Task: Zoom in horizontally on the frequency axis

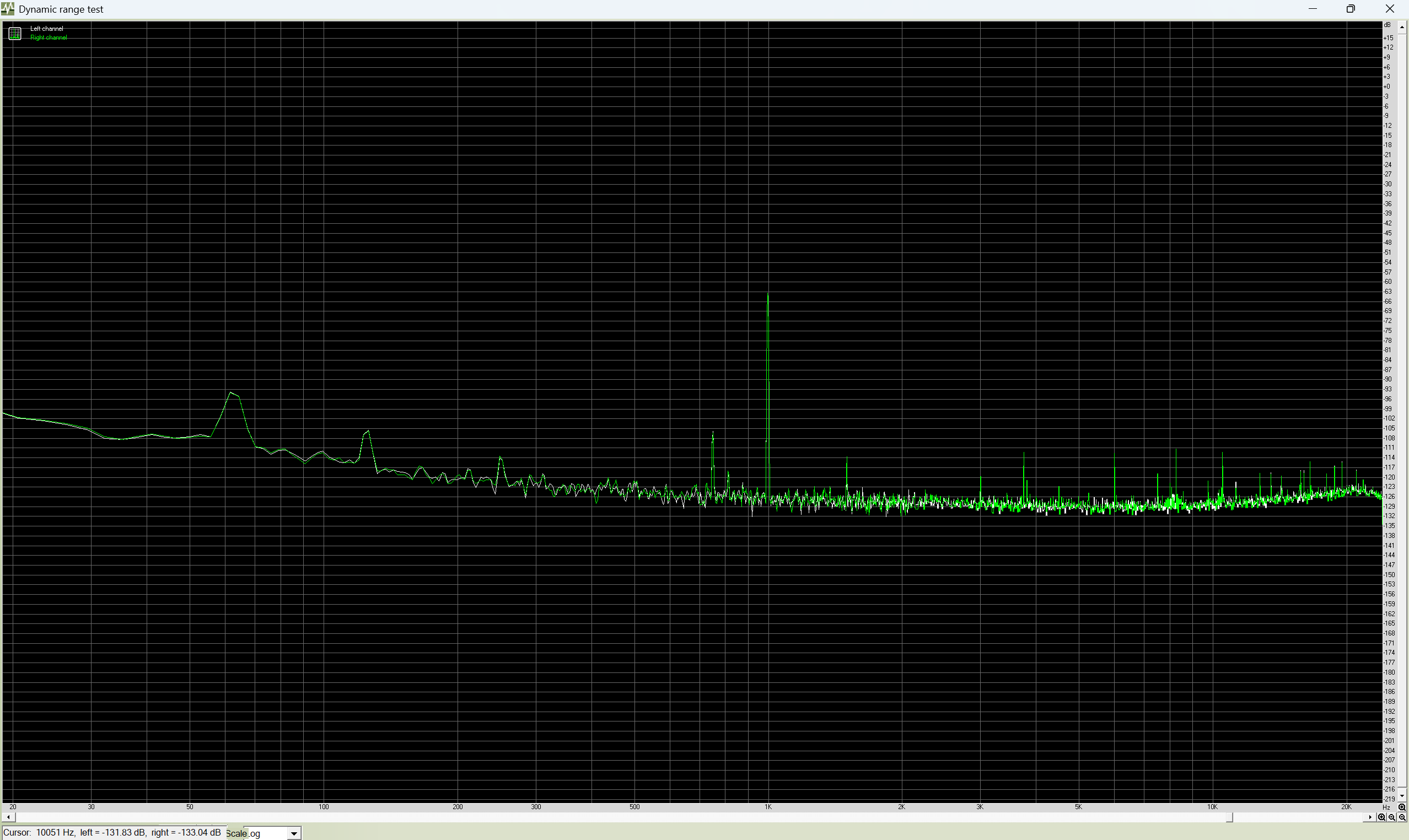Action: tap(1382, 817)
